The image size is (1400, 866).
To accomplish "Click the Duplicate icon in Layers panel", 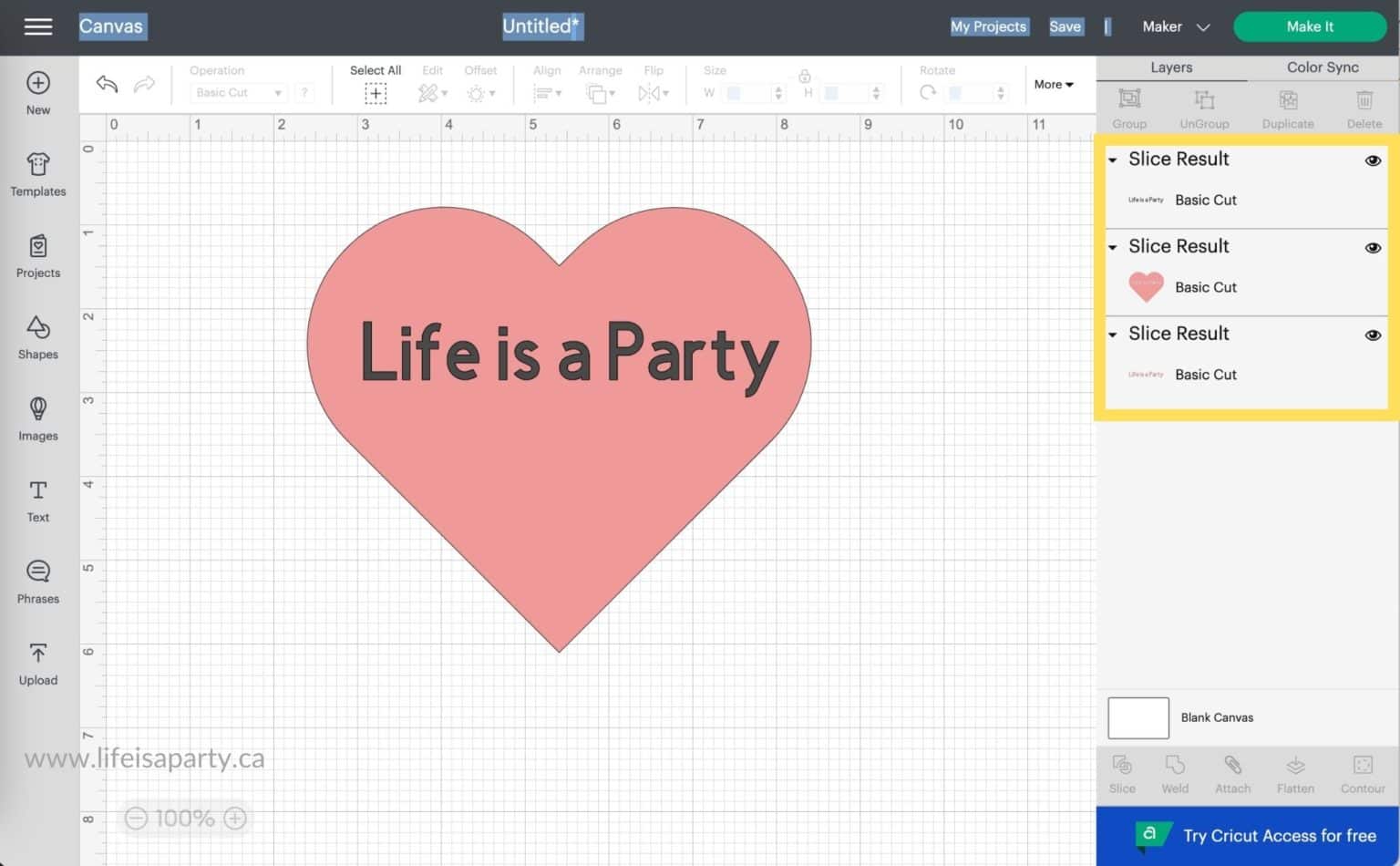I will (x=1287, y=108).
